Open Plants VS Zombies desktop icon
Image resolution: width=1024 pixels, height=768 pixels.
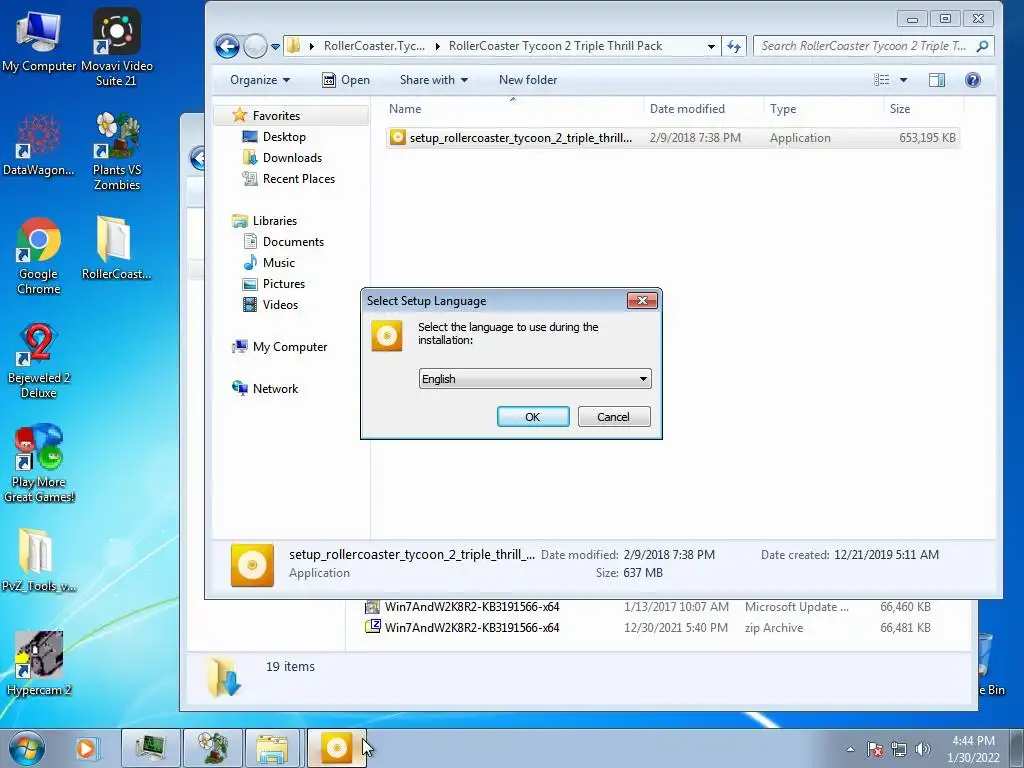point(116,151)
